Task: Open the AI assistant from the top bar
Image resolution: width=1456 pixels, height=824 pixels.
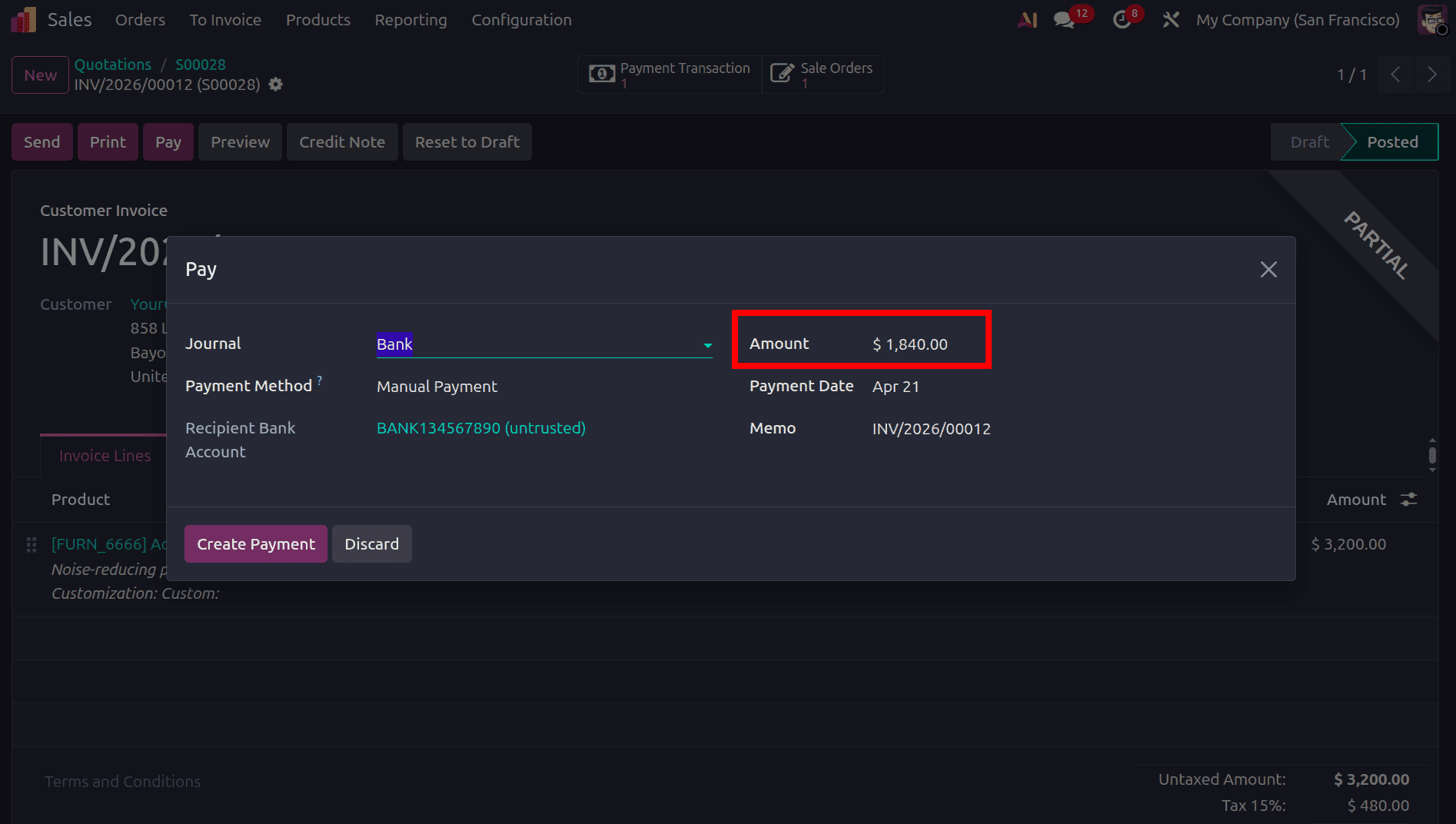Action: 1027,20
